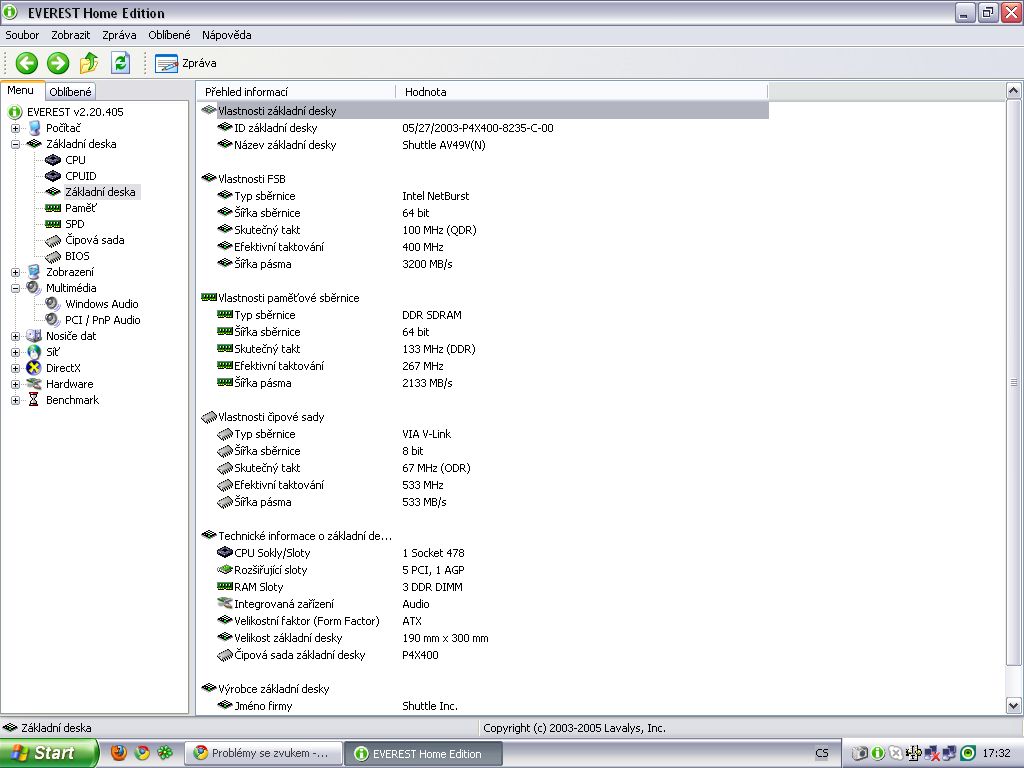The width and height of the screenshot is (1024, 768).
Task: Click the CS language indicator in taskbar
Action: 822,753
